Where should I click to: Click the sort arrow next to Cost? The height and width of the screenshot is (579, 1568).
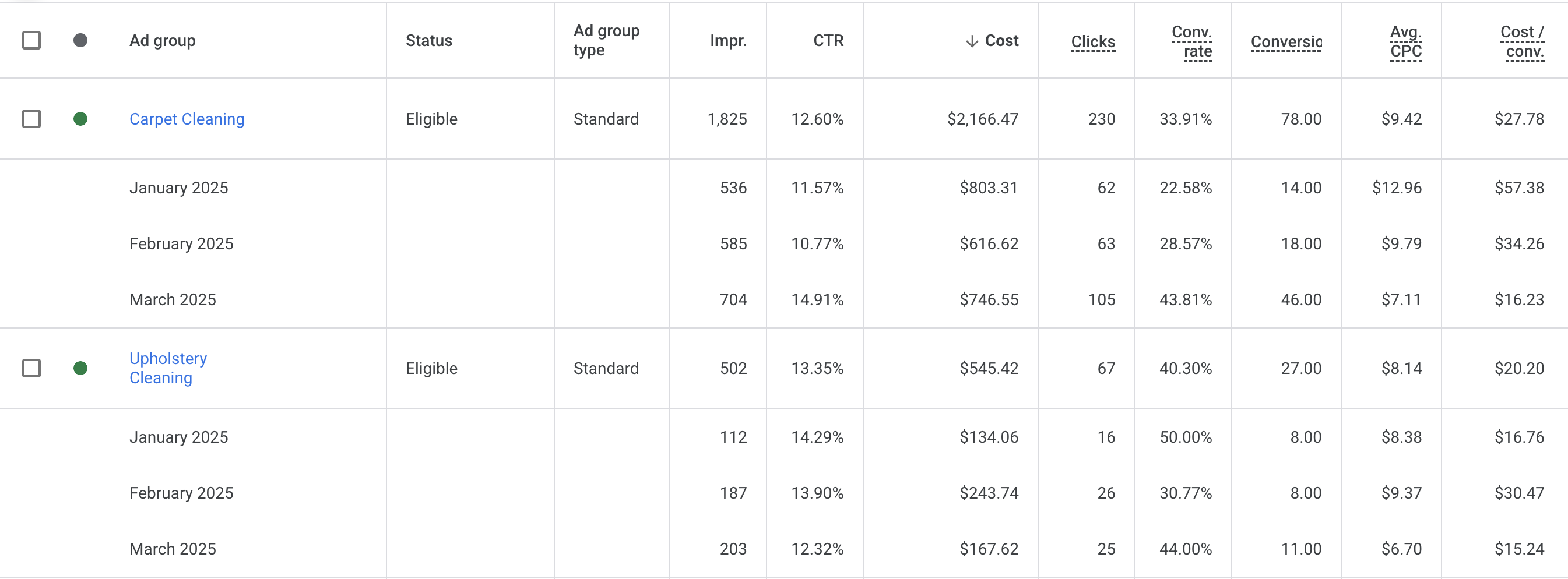point(972,41)
